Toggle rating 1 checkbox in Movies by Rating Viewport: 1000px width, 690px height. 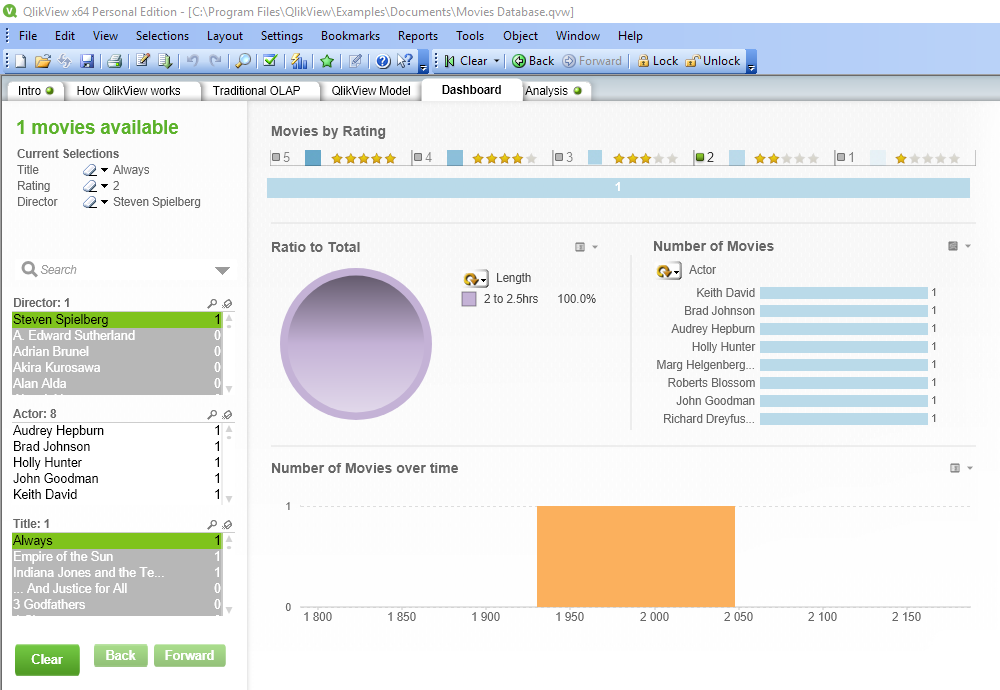pos(841,157)
